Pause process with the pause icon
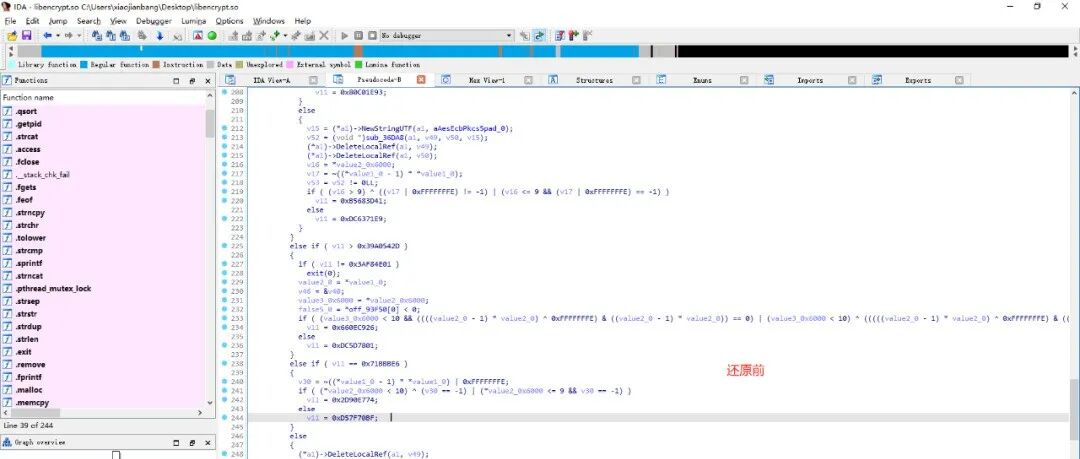The image size is (1080, 459). (359, 35)
